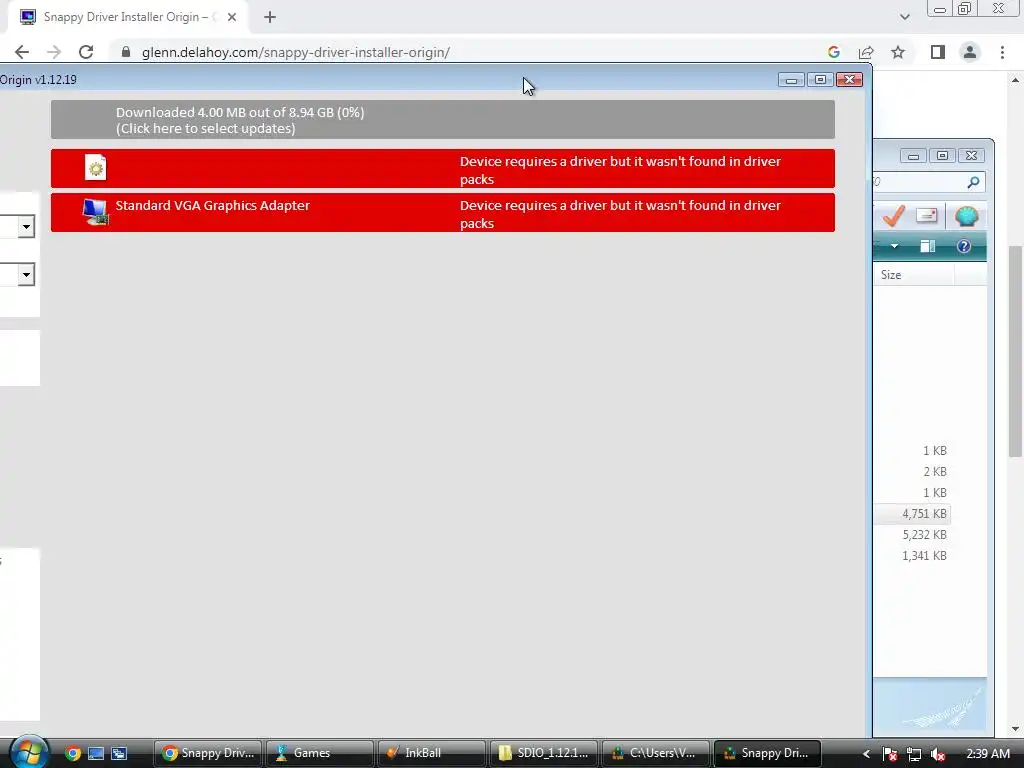Screen dimensions: 1024x768
Task: Bookmark this page with star icon
Action: [x=898, y=52]
